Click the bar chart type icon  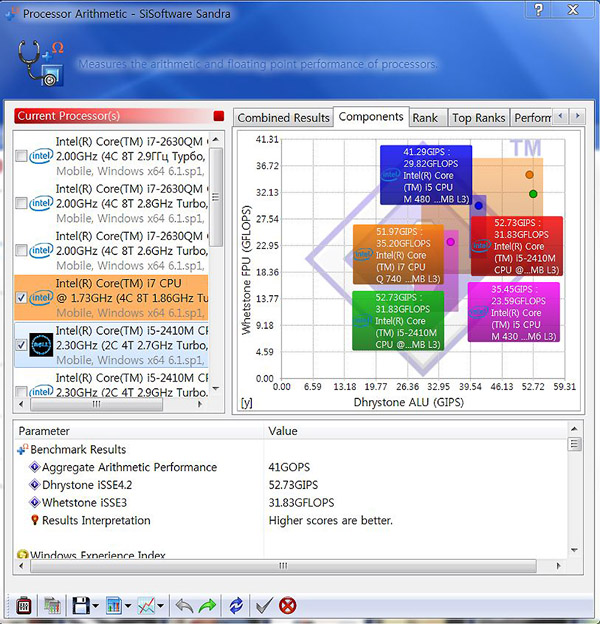tap(114, 606)
